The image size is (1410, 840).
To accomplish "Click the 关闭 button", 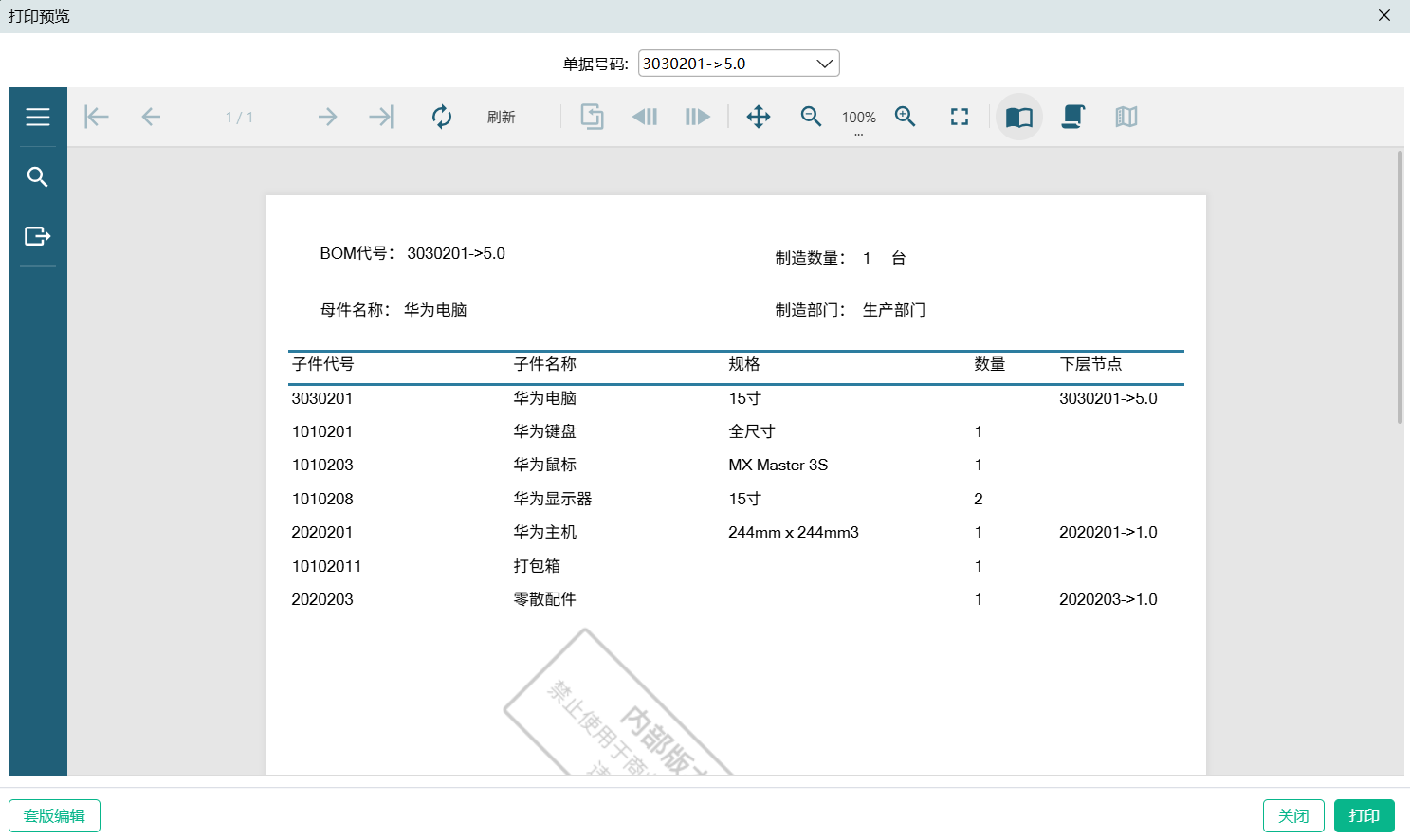I will coord(1293,815).
